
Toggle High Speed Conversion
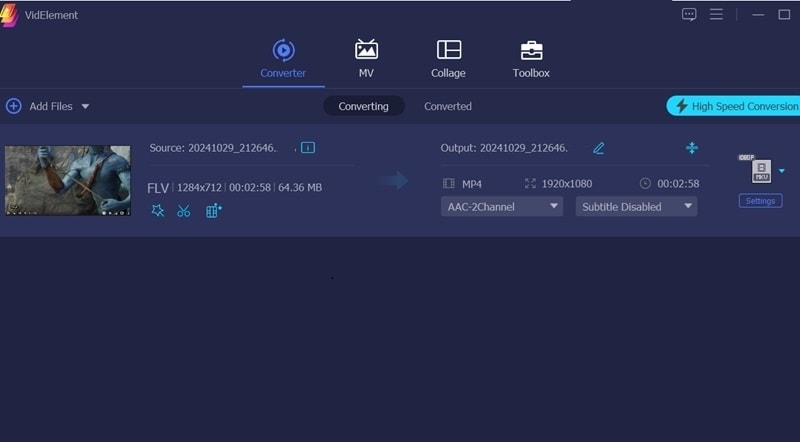(x=734, y=106)
